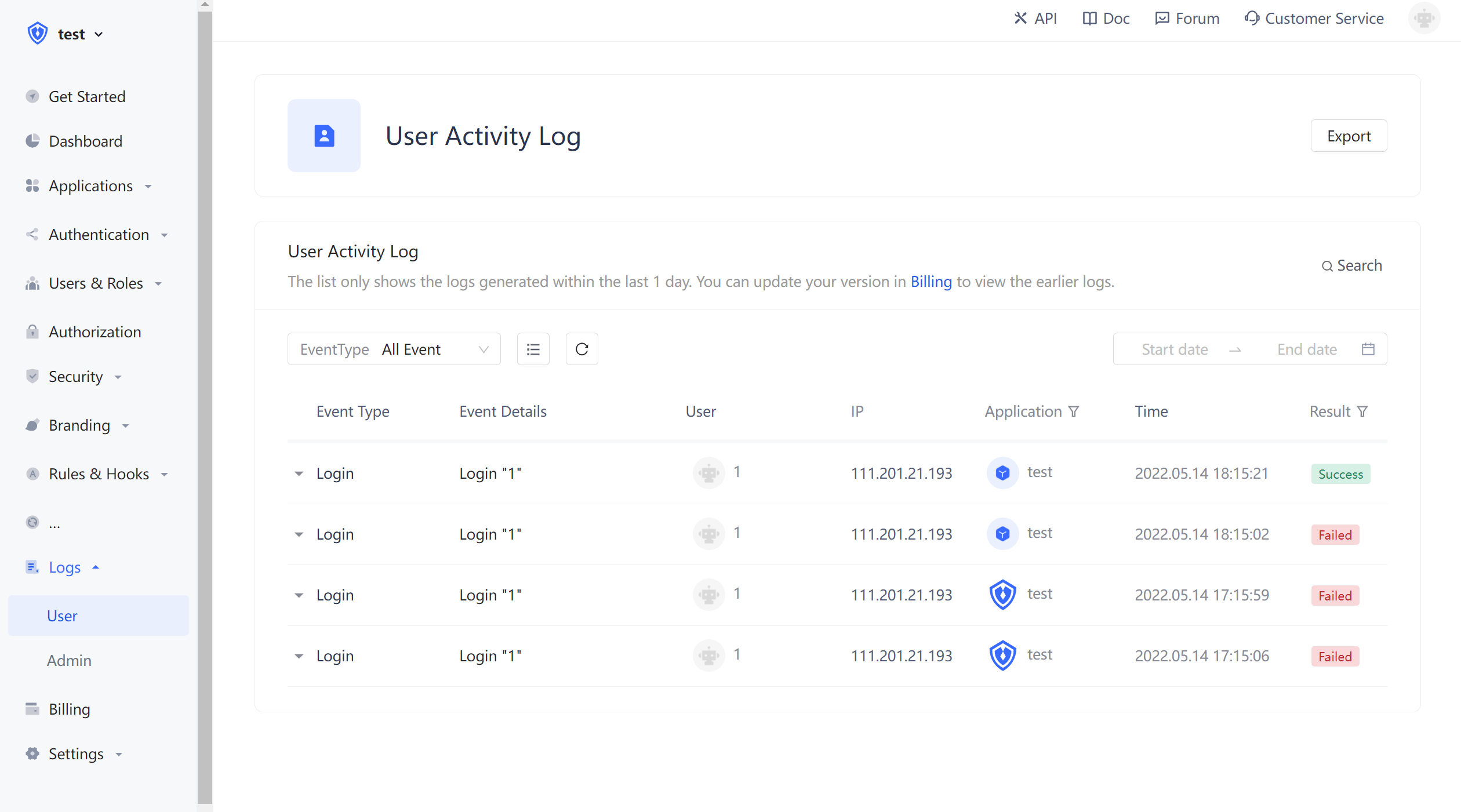Select Admin logs in sidebar
This screenshot has width=1461, height=812.
pyautogui.click(x=69, y=661)
